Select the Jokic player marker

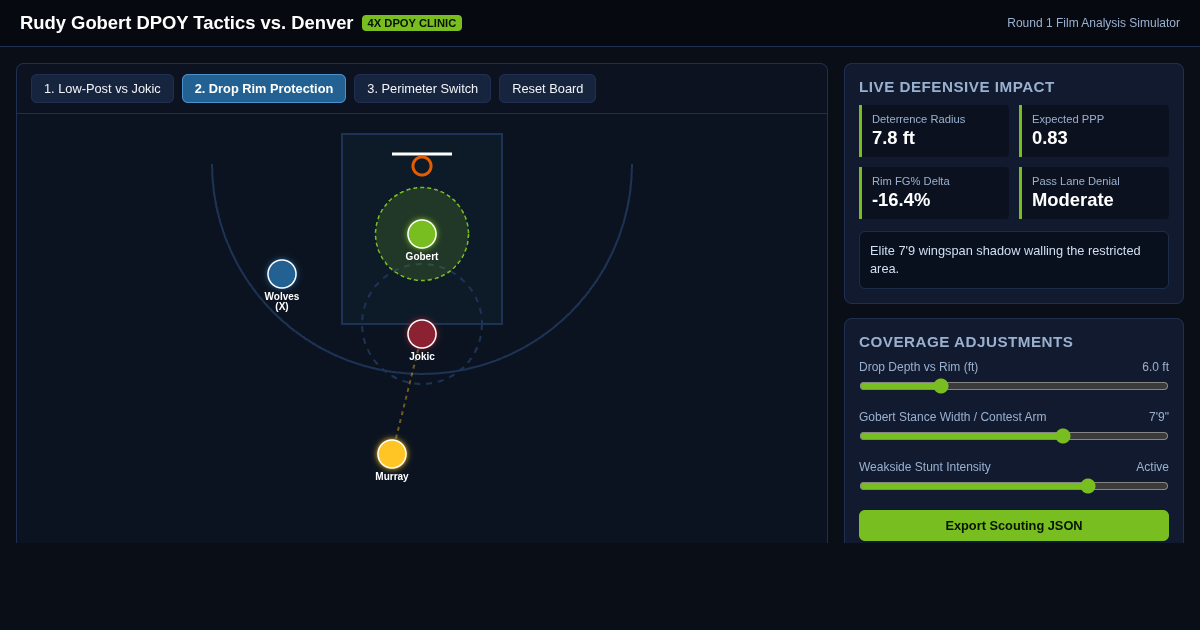422,334
